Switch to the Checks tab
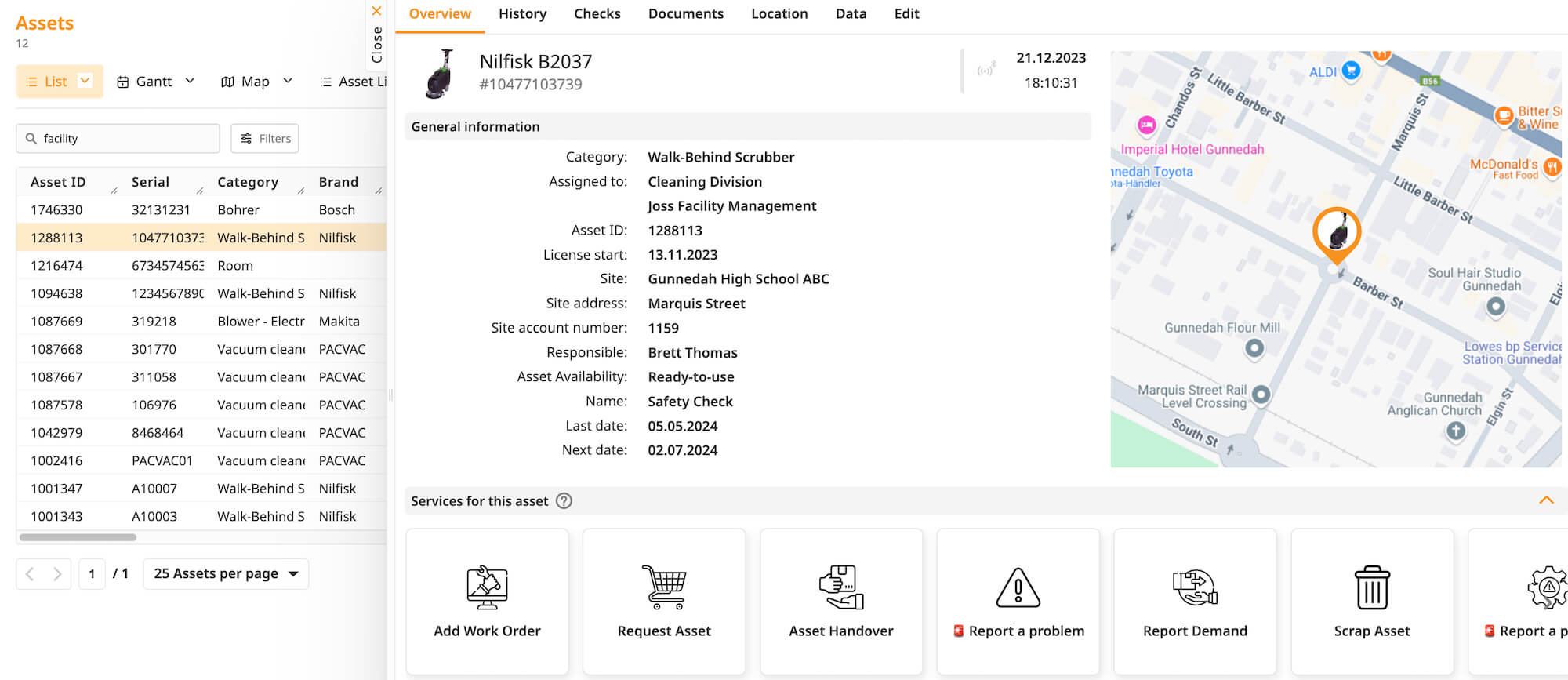The height and width of the screenshot is (680, 1568). click(x=597, y=14)
